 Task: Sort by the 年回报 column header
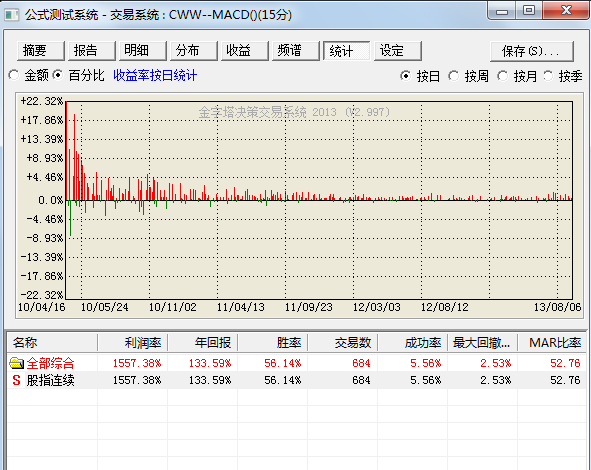203,343
